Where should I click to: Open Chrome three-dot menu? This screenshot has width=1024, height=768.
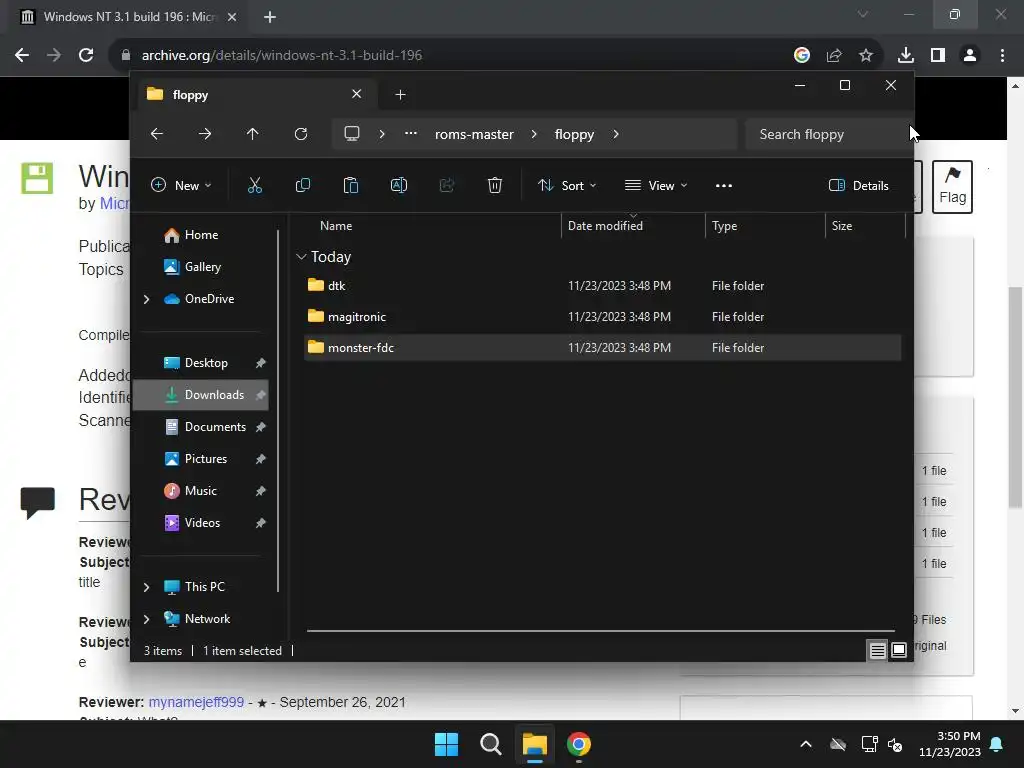[x=1002, y=56]
